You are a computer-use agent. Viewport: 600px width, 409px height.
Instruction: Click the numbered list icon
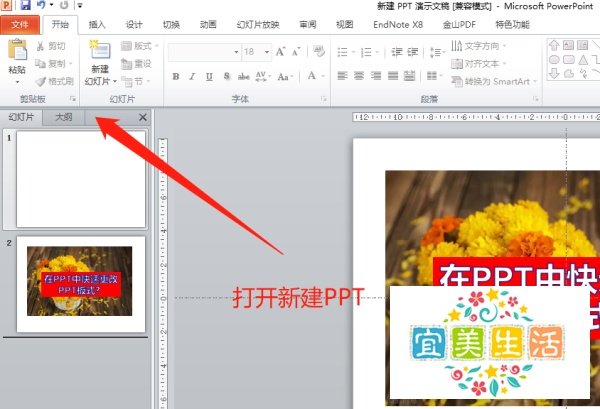point(366,52)
